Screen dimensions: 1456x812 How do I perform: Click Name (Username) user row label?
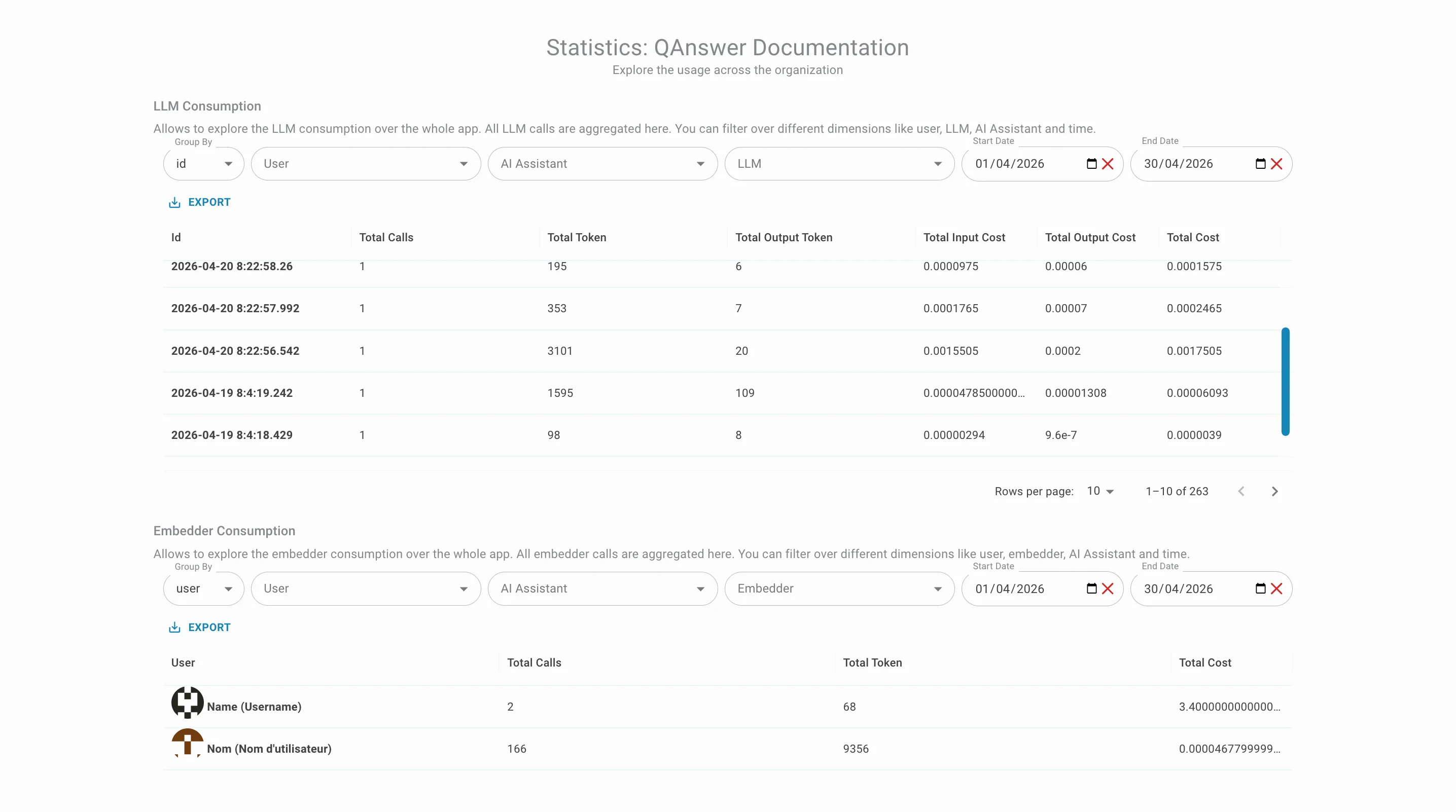tap(254, 707)
